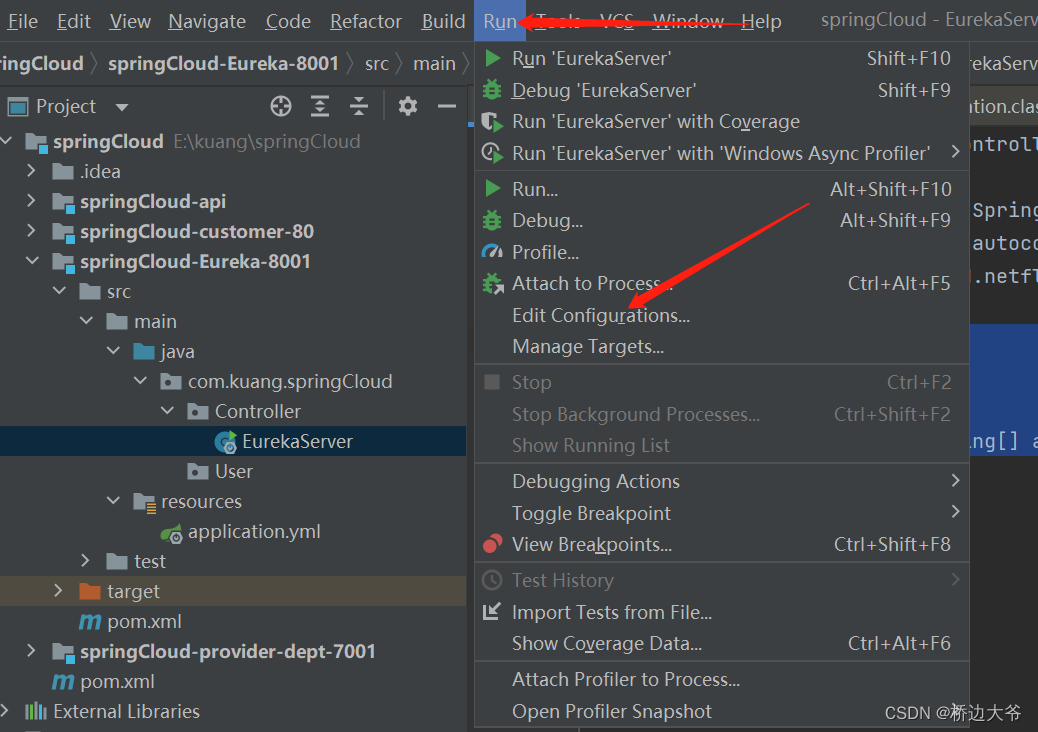Click the application.yml Spring config icon

[172, 533]
